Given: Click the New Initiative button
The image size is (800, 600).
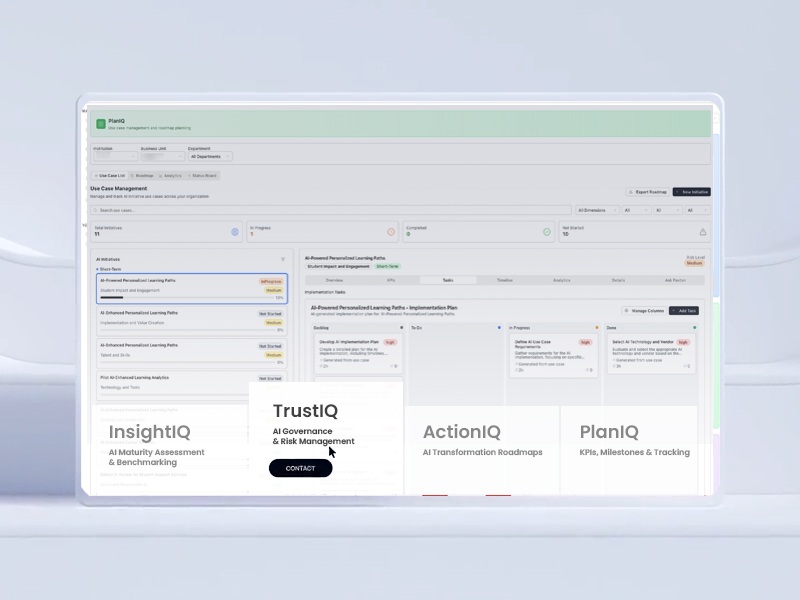Looking at the screenshot, I should coord(691,191).
